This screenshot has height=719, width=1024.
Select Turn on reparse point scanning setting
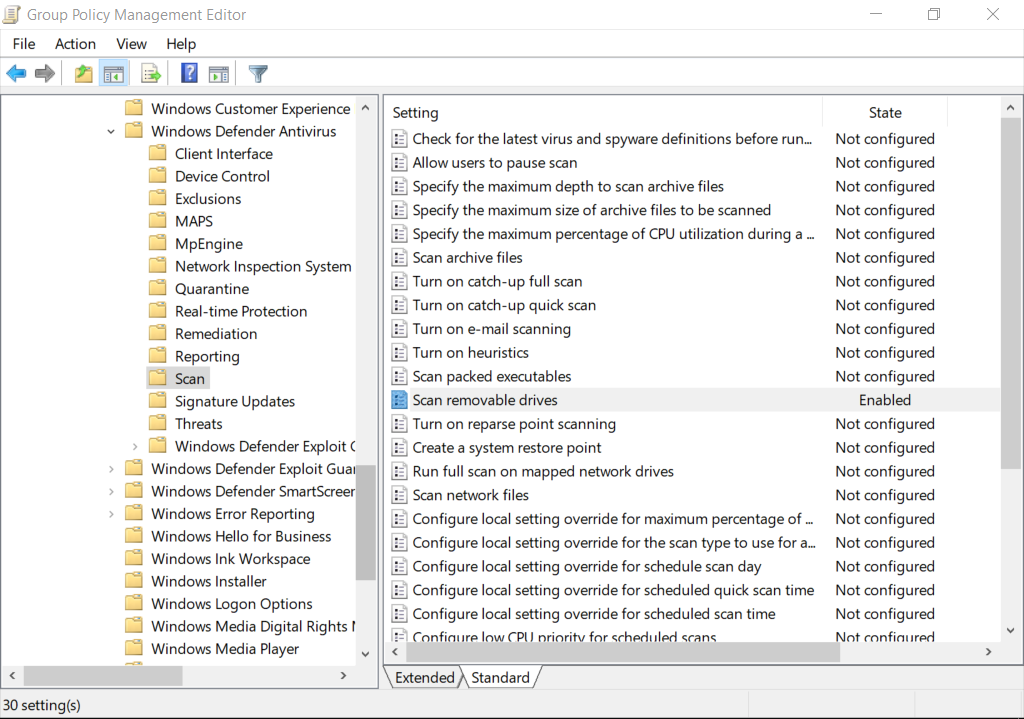[514, 424]
